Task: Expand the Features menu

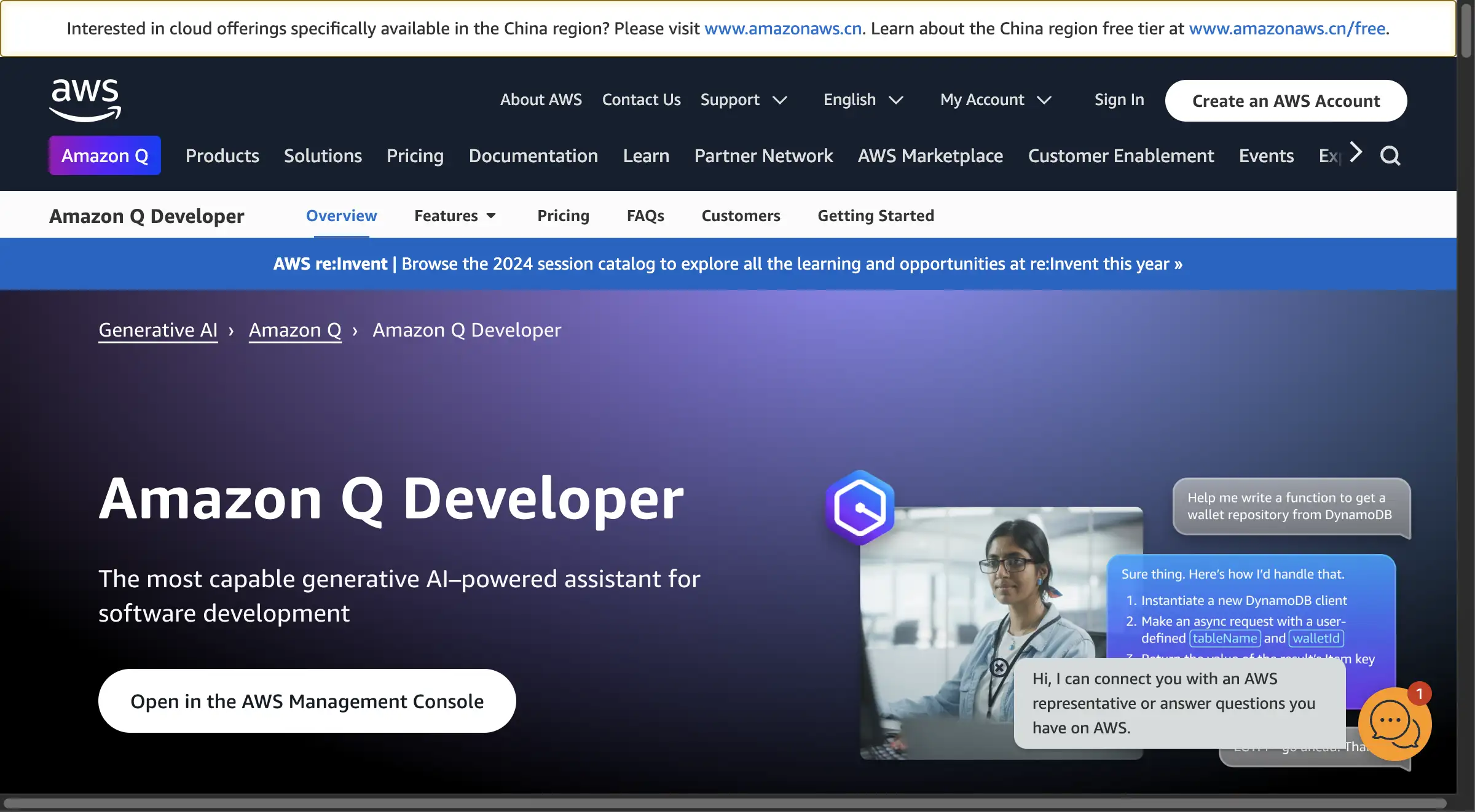Action: 455,216
